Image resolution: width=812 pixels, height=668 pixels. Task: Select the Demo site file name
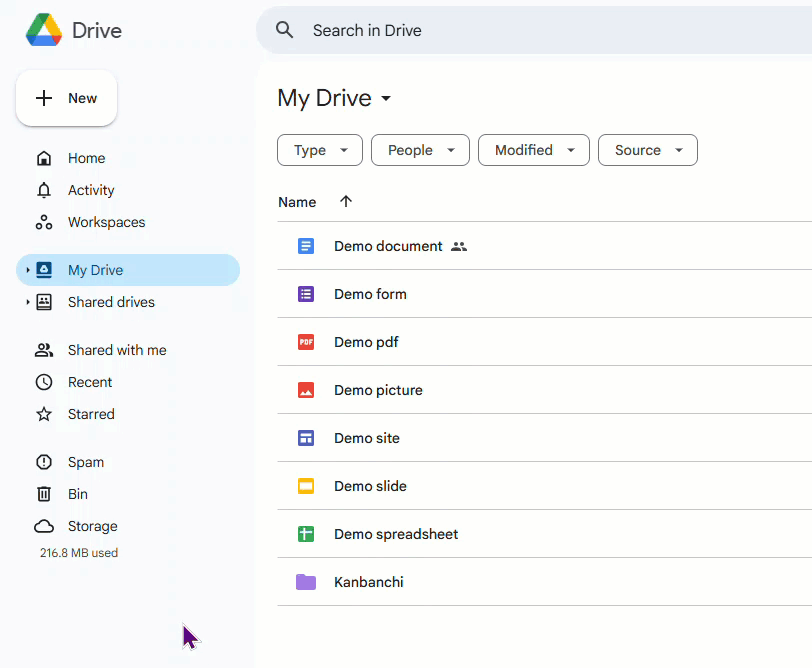367,438
